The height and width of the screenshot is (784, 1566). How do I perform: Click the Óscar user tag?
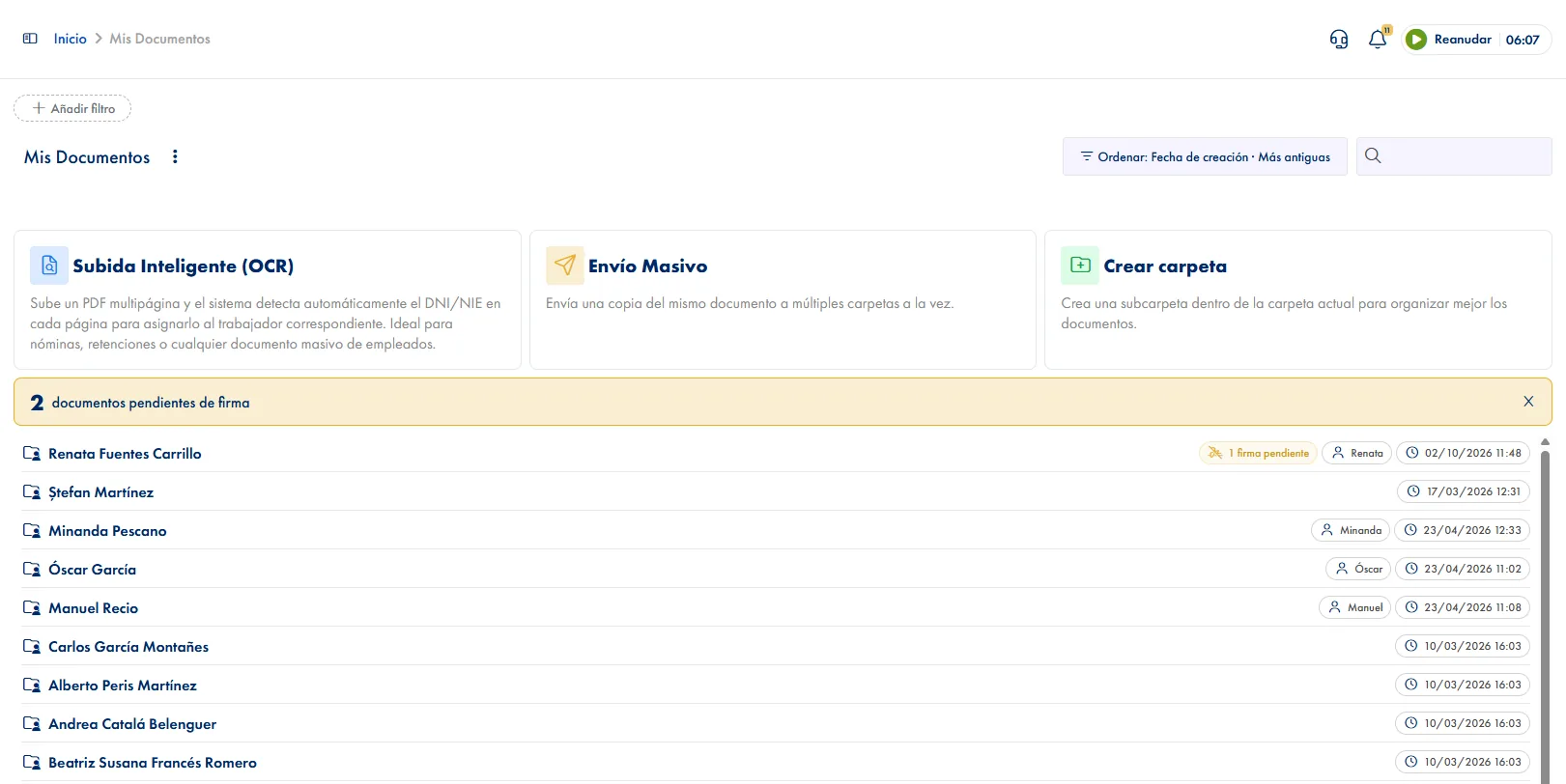coord(1358,569)
